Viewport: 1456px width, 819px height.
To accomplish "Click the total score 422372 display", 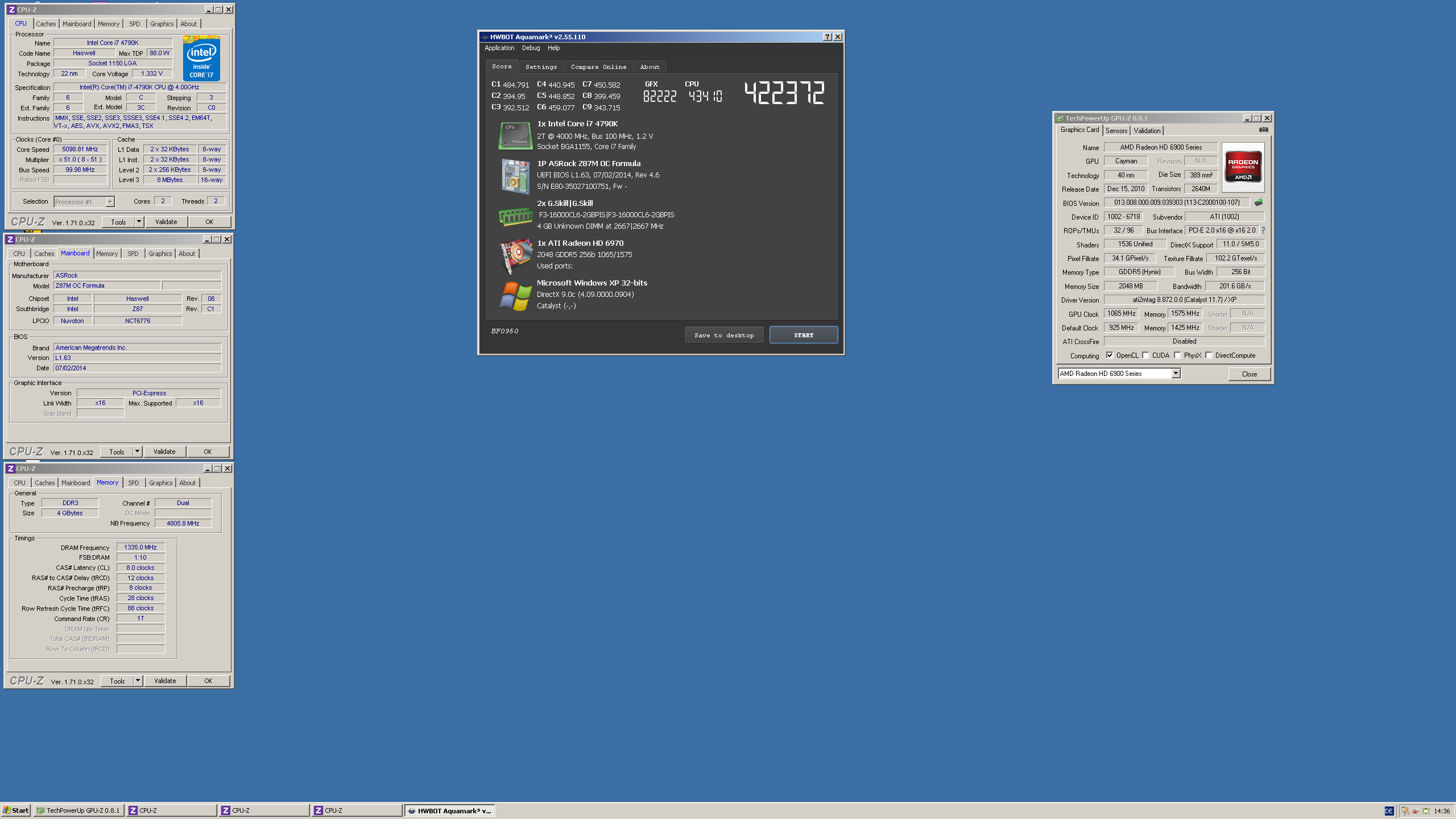I will click(784, 92).
